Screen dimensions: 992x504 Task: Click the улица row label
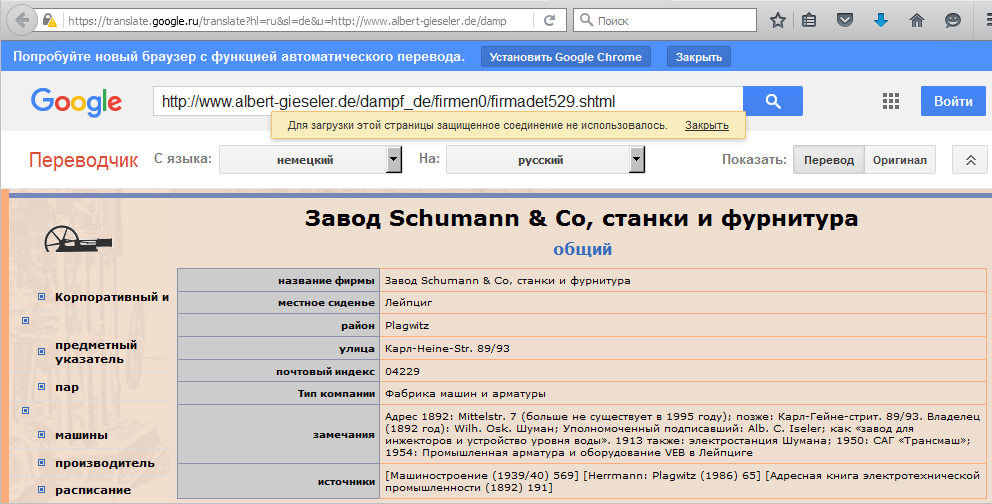click(x=357, y=348)
